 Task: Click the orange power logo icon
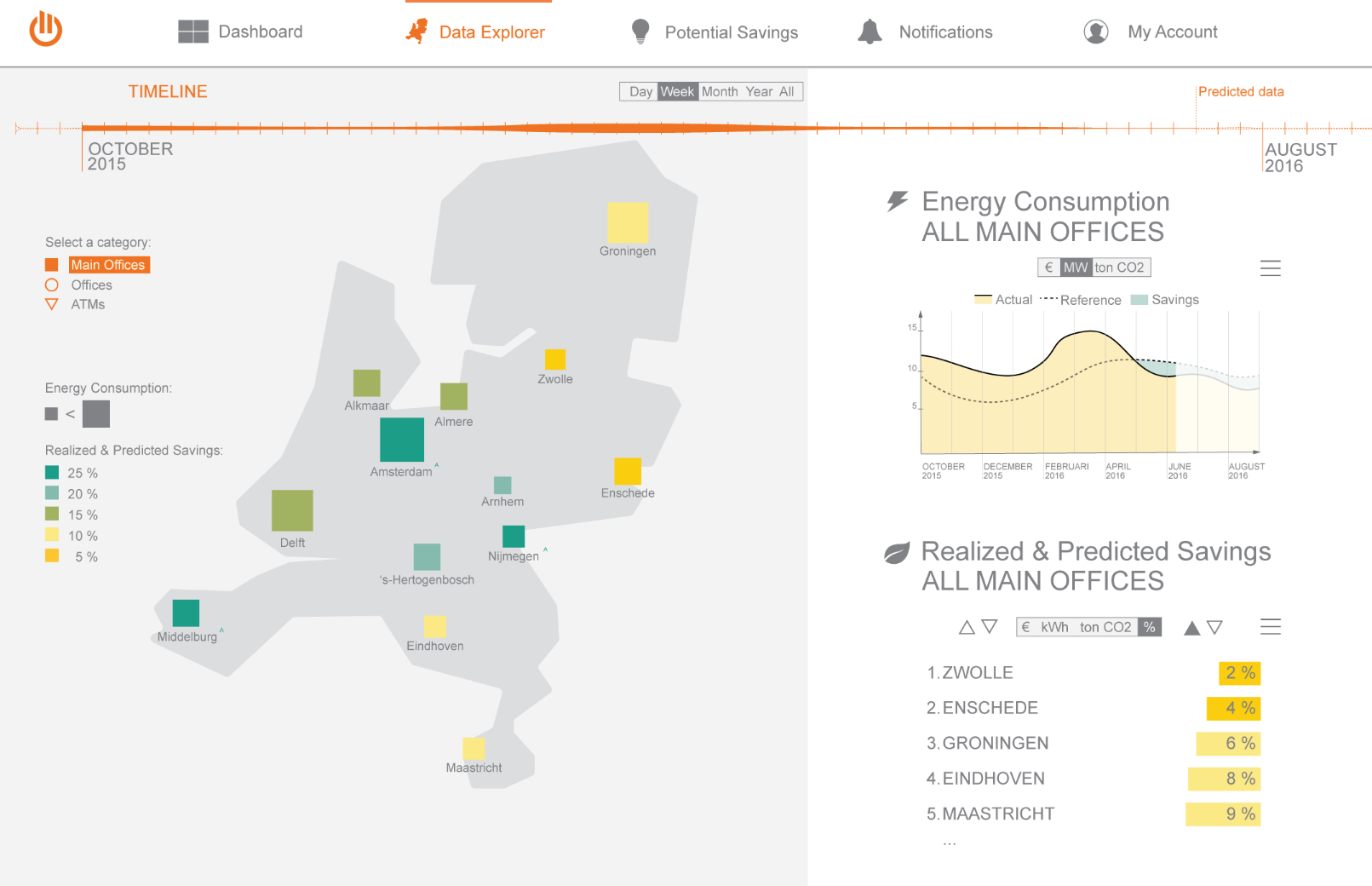tap(46, 30)
